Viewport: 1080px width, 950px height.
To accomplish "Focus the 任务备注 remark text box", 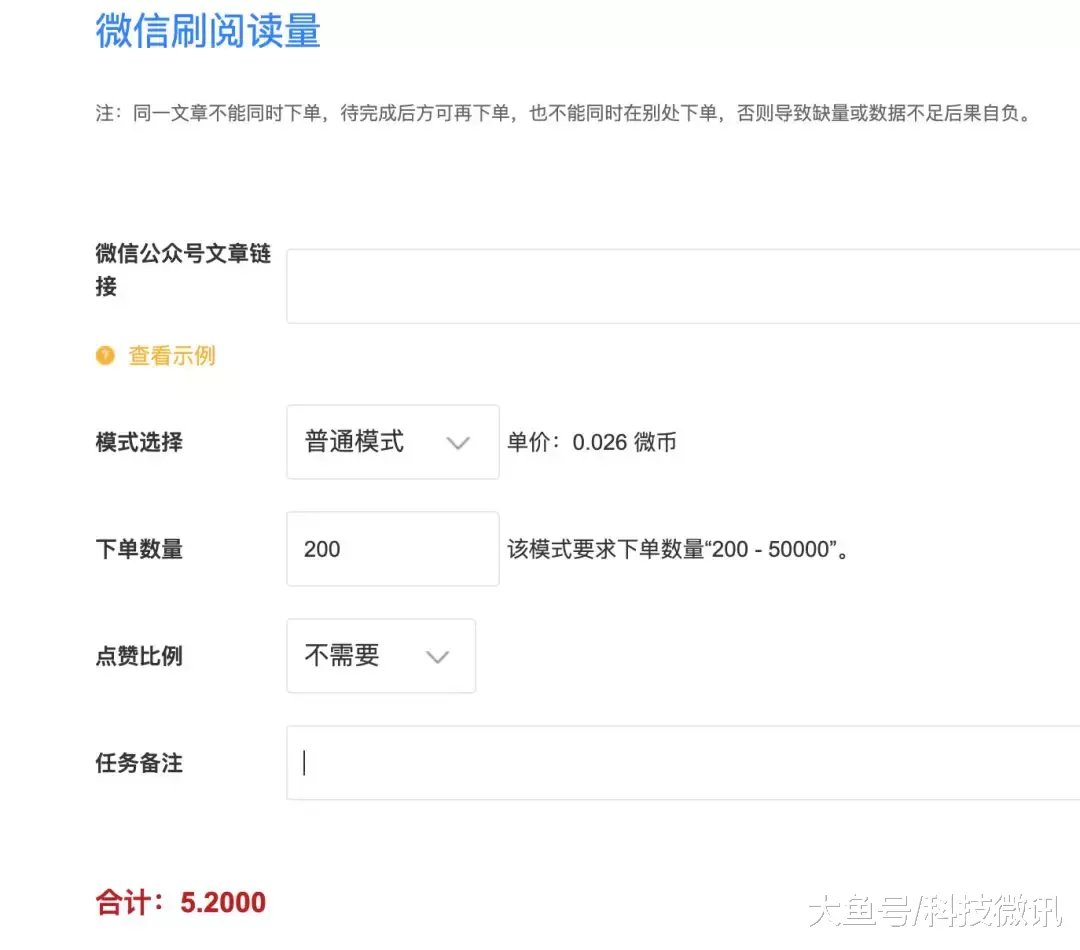I will point(682,763).
